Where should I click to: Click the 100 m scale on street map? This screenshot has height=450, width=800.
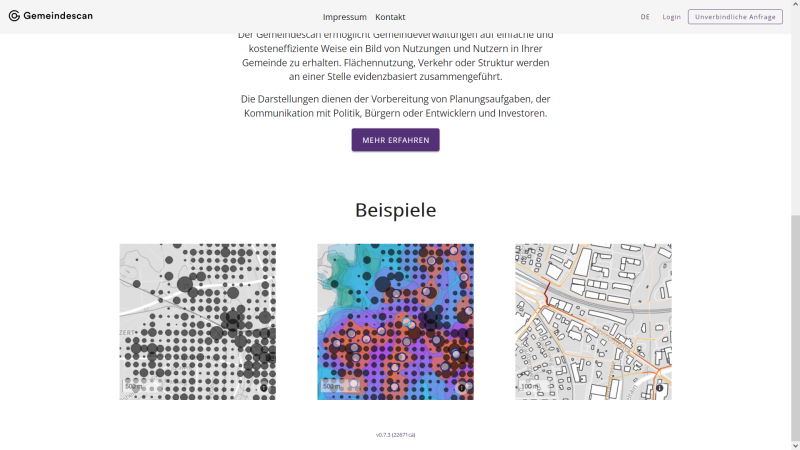point(529,386)
